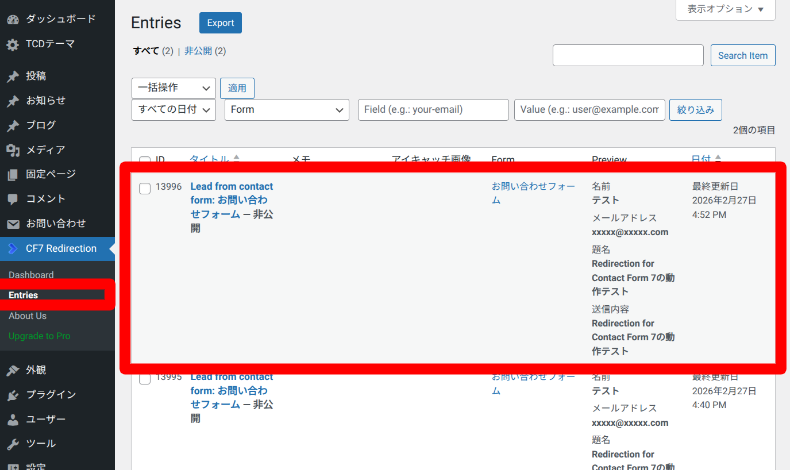Screen dimensions: 790x470
Task: Click the メディア media icon
Action: [x=13, y=150]
